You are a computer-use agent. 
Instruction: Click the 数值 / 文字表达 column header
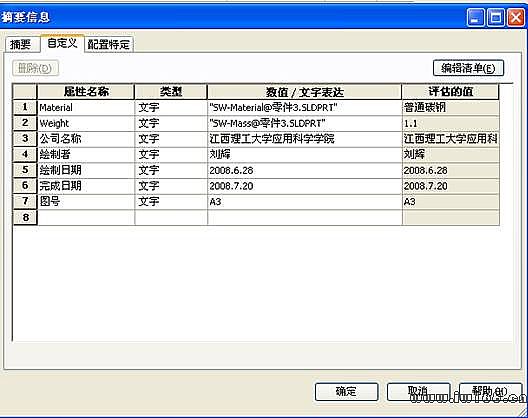(304, 92)
